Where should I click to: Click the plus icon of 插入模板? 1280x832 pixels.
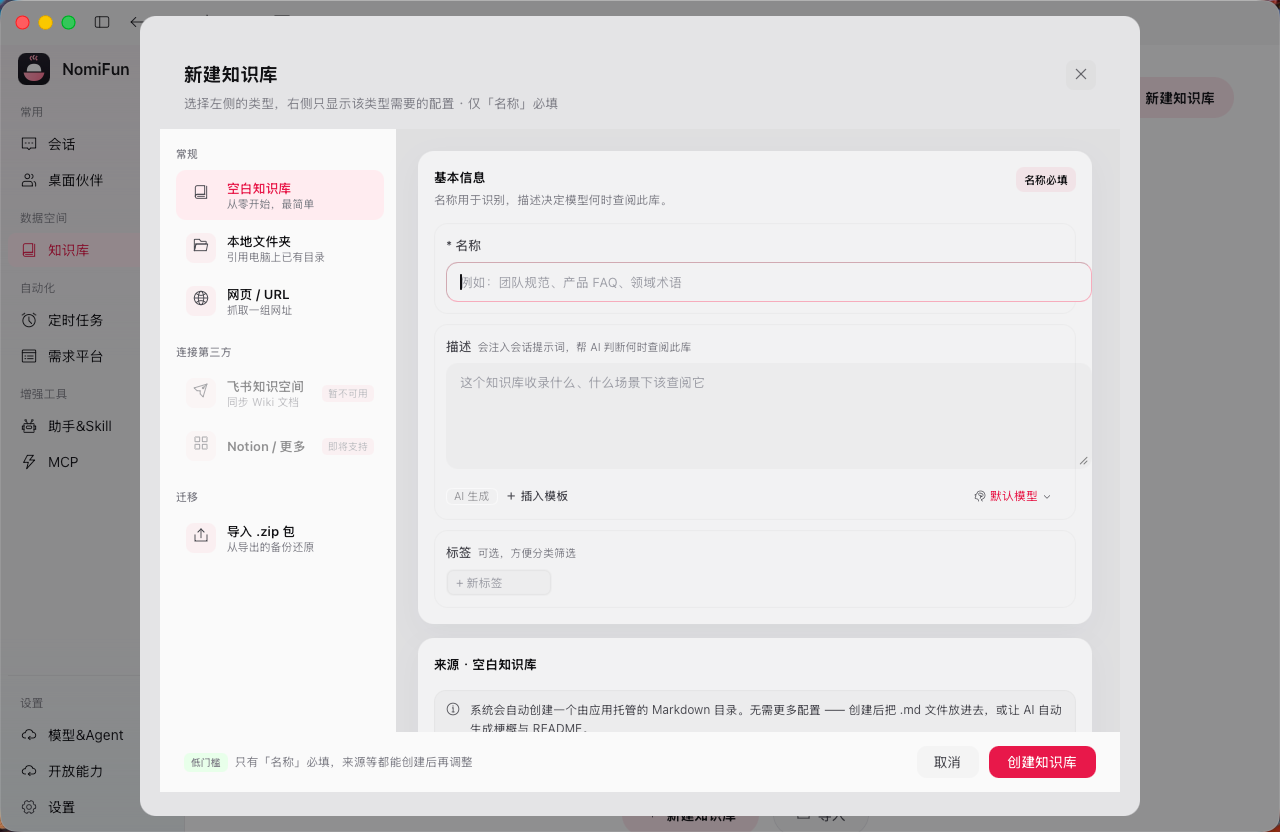click(x=511, y=496)
